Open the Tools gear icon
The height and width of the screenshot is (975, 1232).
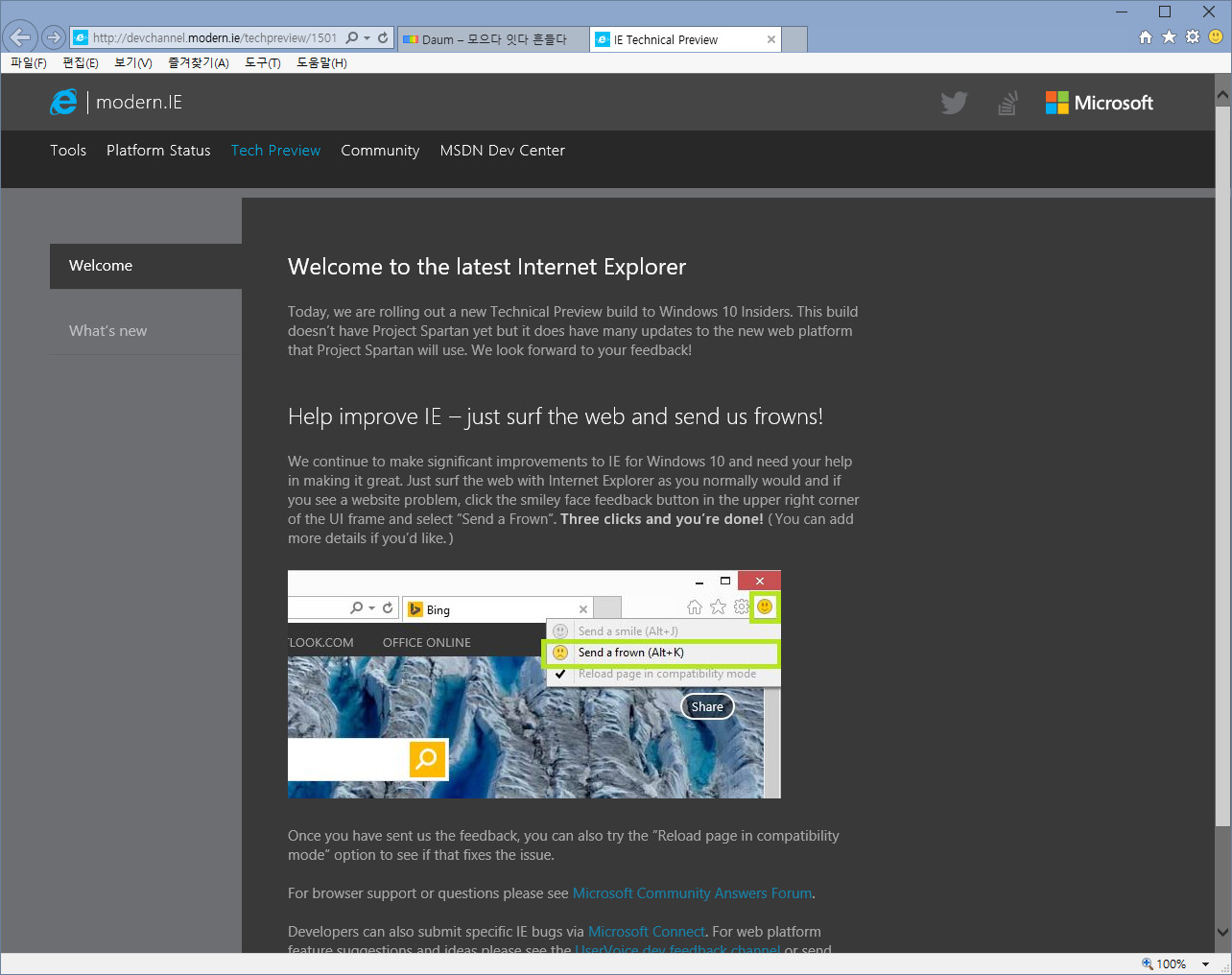pyautogui.click(x=1193, y=36)
